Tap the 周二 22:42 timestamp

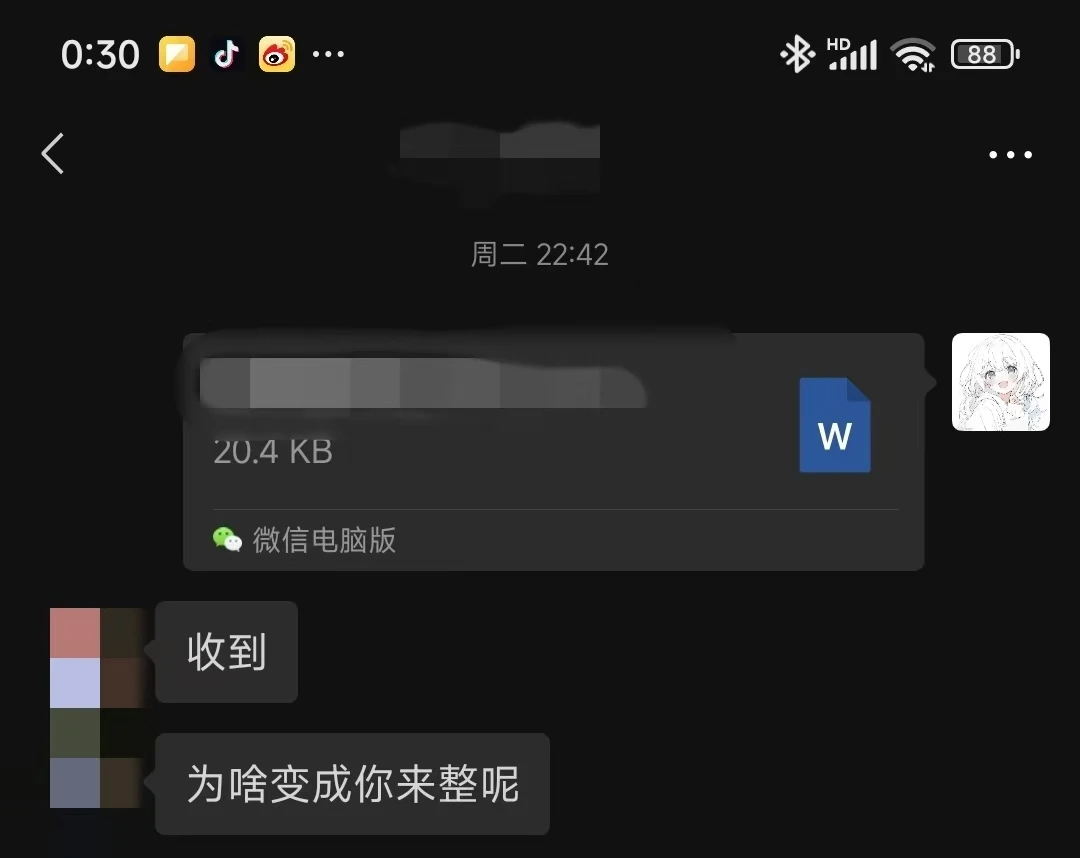coord(539,255)
